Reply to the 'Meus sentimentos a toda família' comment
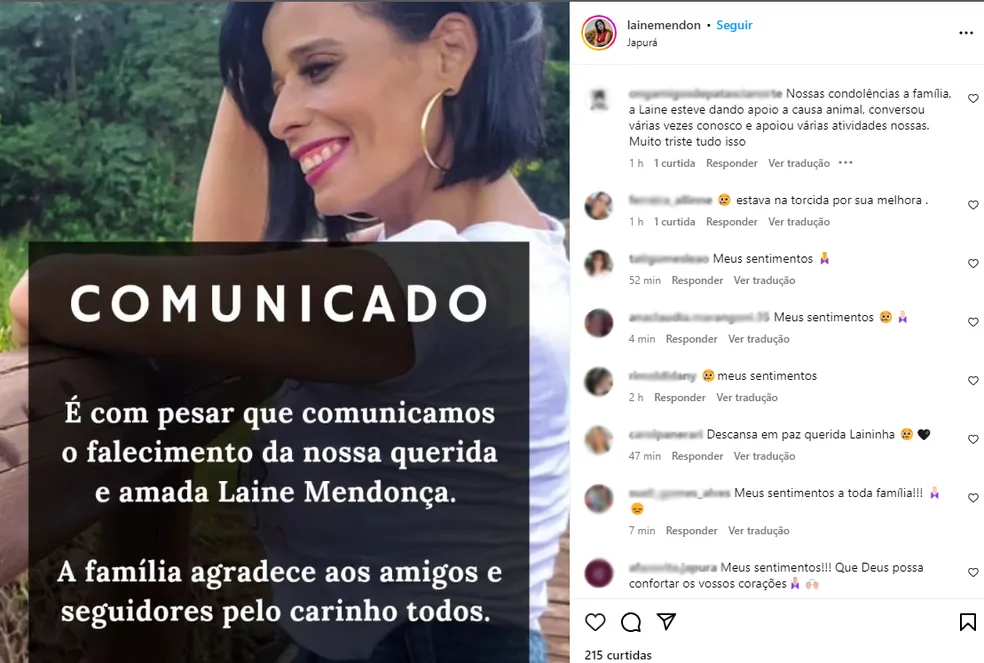984x663 pixels. tap(691, 531)
